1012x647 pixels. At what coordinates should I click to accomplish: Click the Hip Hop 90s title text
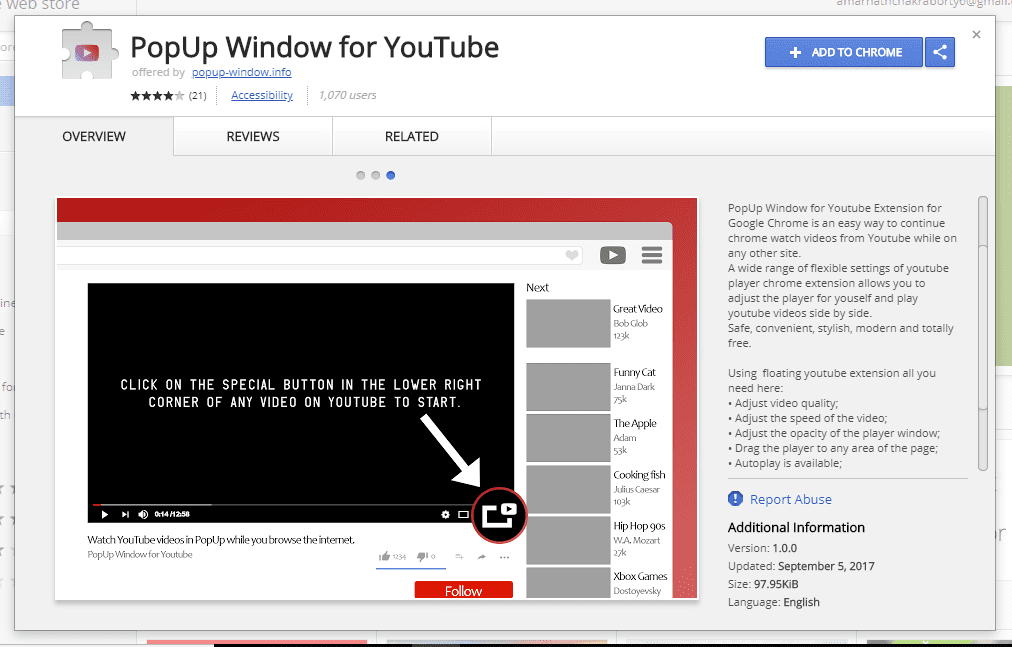click(639, 526)
